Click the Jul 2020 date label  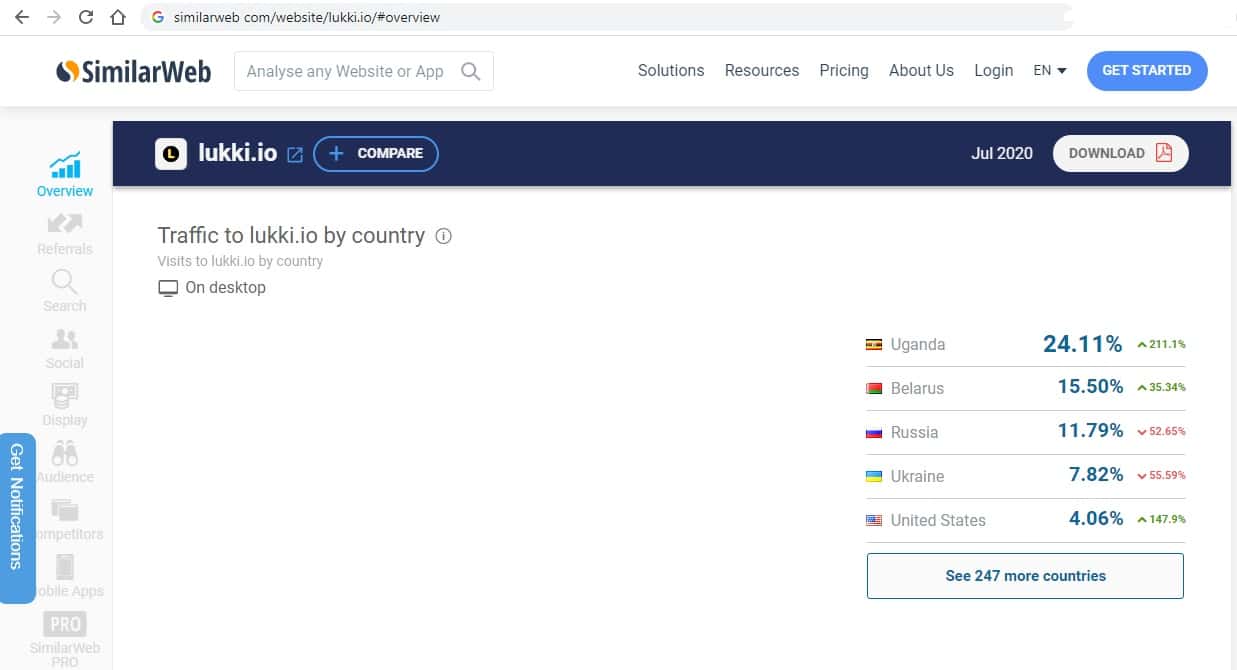[1002, 153]
